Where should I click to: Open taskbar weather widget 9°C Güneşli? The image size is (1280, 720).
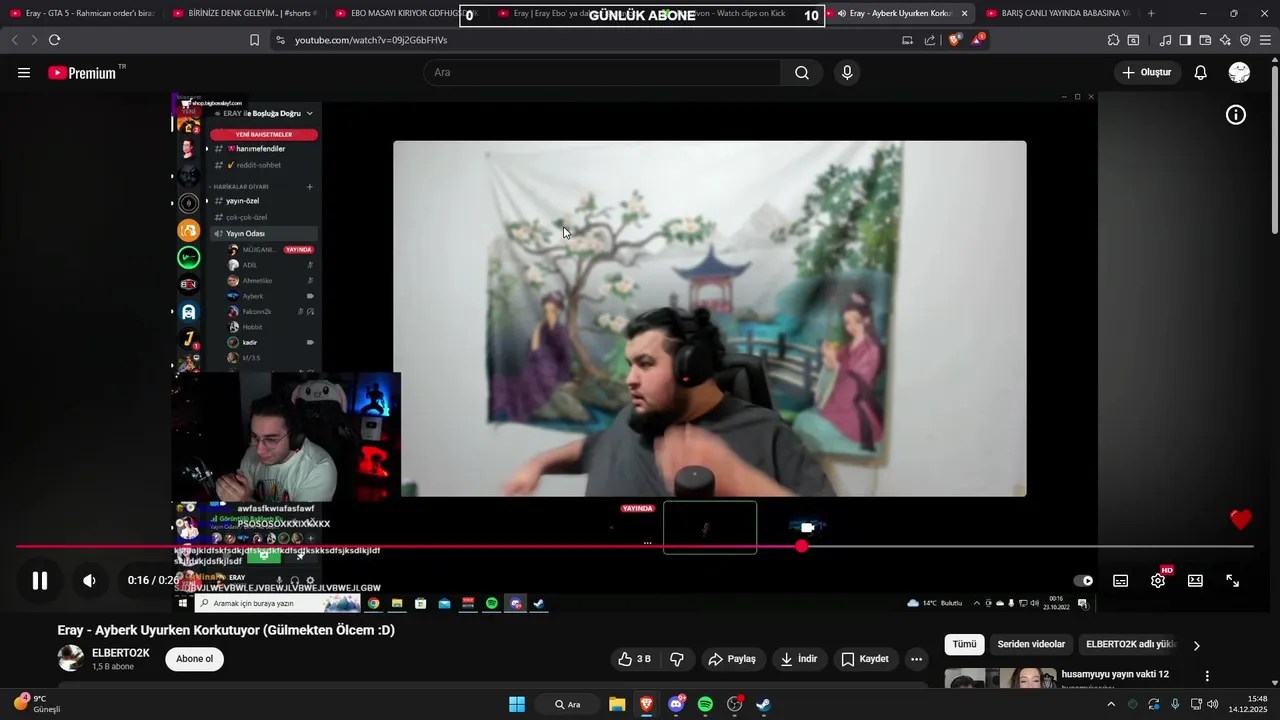point(37,704)
